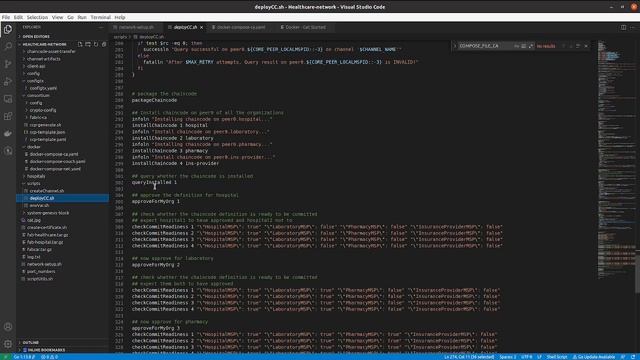Open the Help menu
This screenshot has width=640, height=360.
coord(120,17)
